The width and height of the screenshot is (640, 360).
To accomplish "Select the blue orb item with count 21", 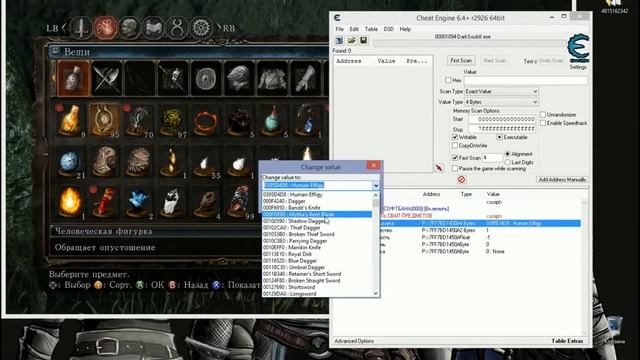I will point(71,162).
